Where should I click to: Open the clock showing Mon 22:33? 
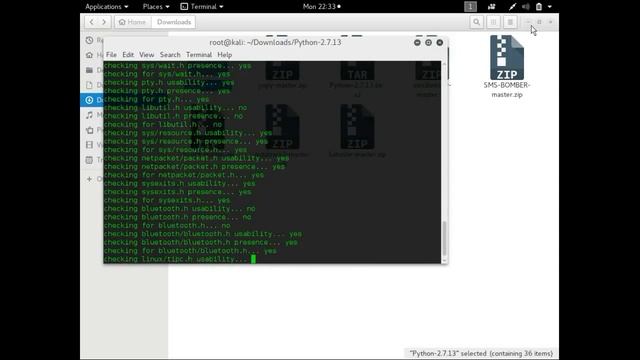pyautogui.click(x=322, y=7)
